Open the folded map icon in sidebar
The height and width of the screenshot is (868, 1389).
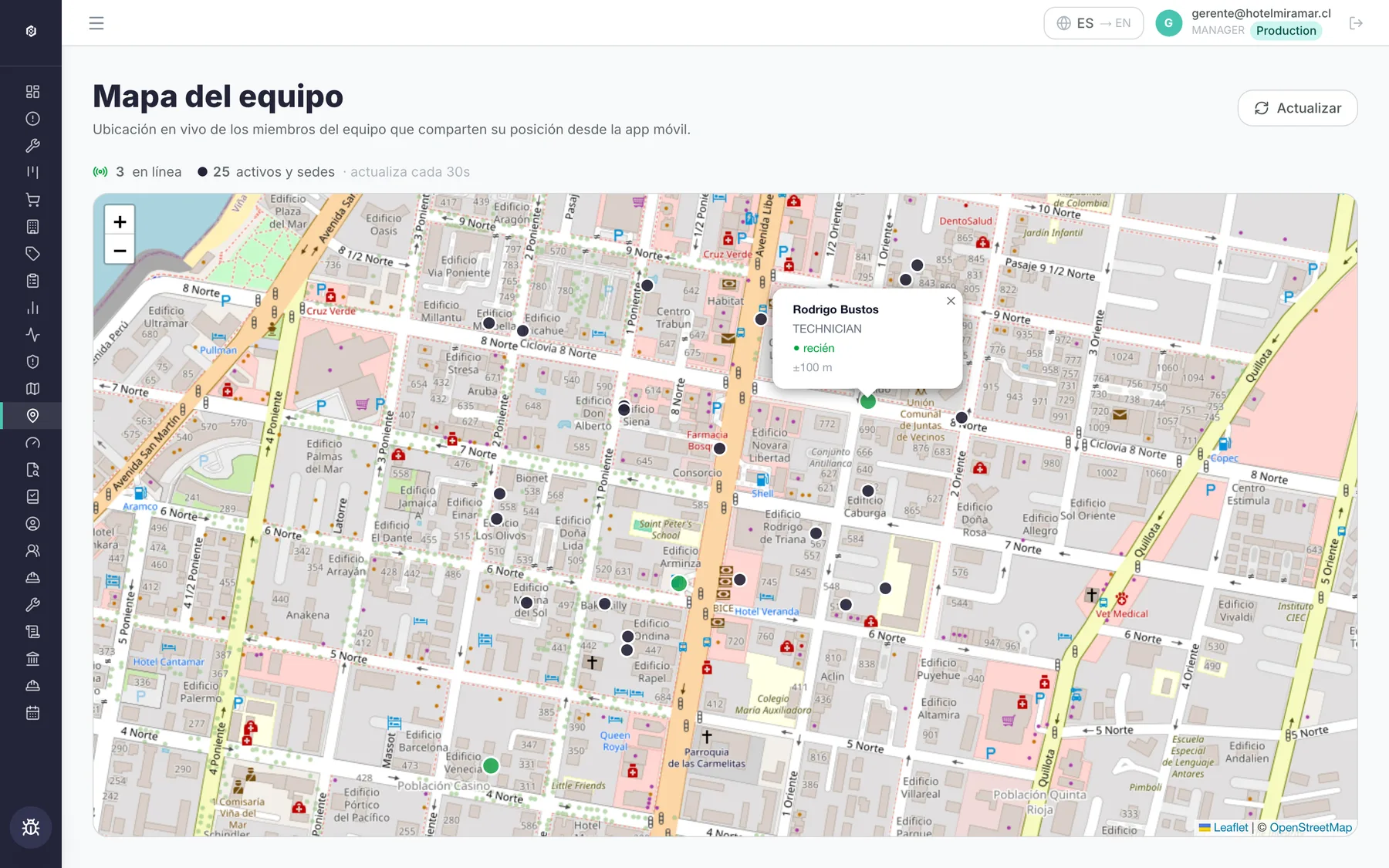(x=32, y=389)
